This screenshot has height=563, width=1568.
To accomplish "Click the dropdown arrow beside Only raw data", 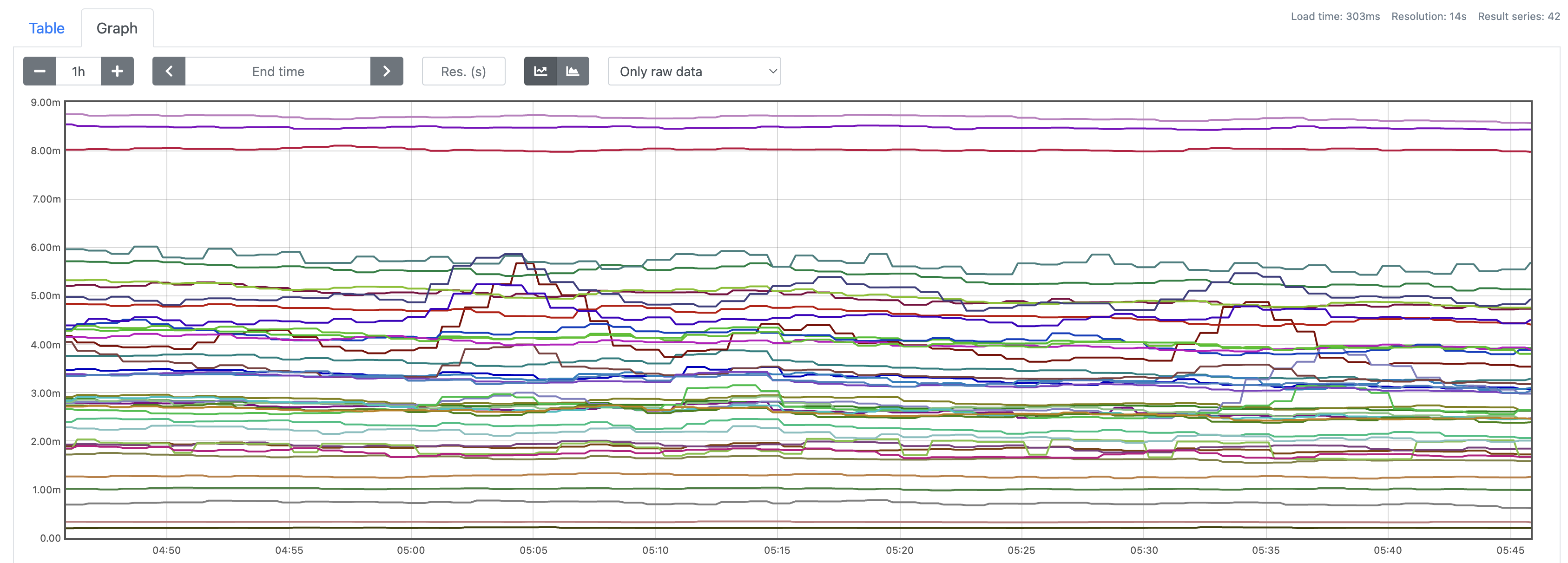I will 772,71.
